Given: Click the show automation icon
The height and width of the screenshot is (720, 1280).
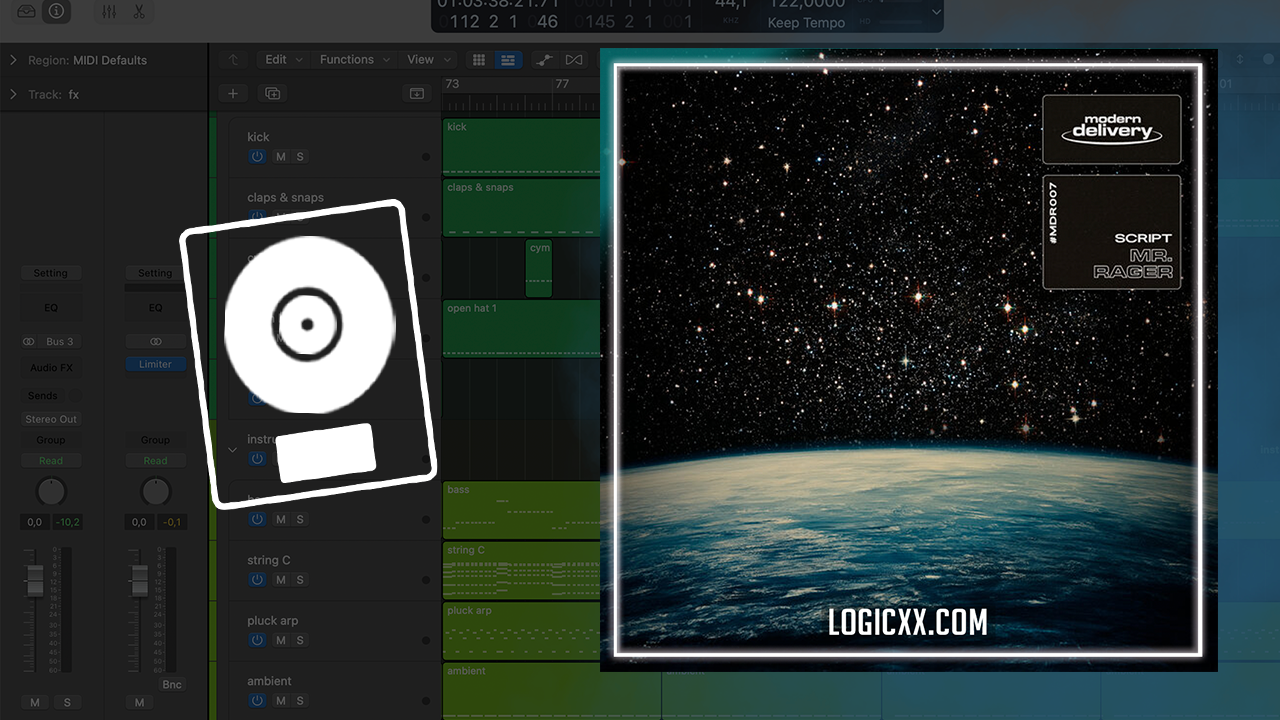Looking at the screenshot, I should 545,60.
